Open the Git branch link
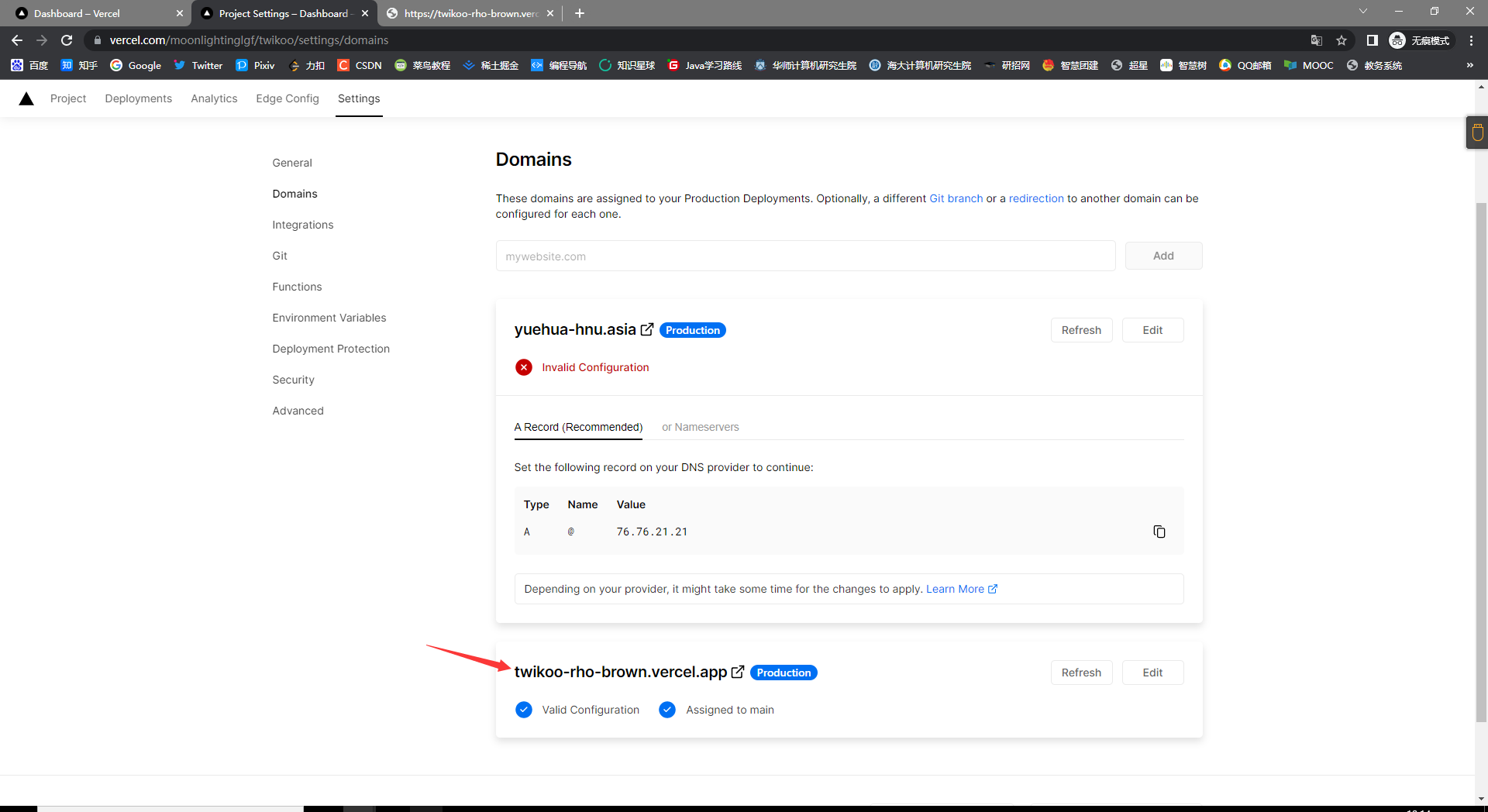Image resolution: width=1488 pixels, height=812 pixels. [x=956, y=198]
